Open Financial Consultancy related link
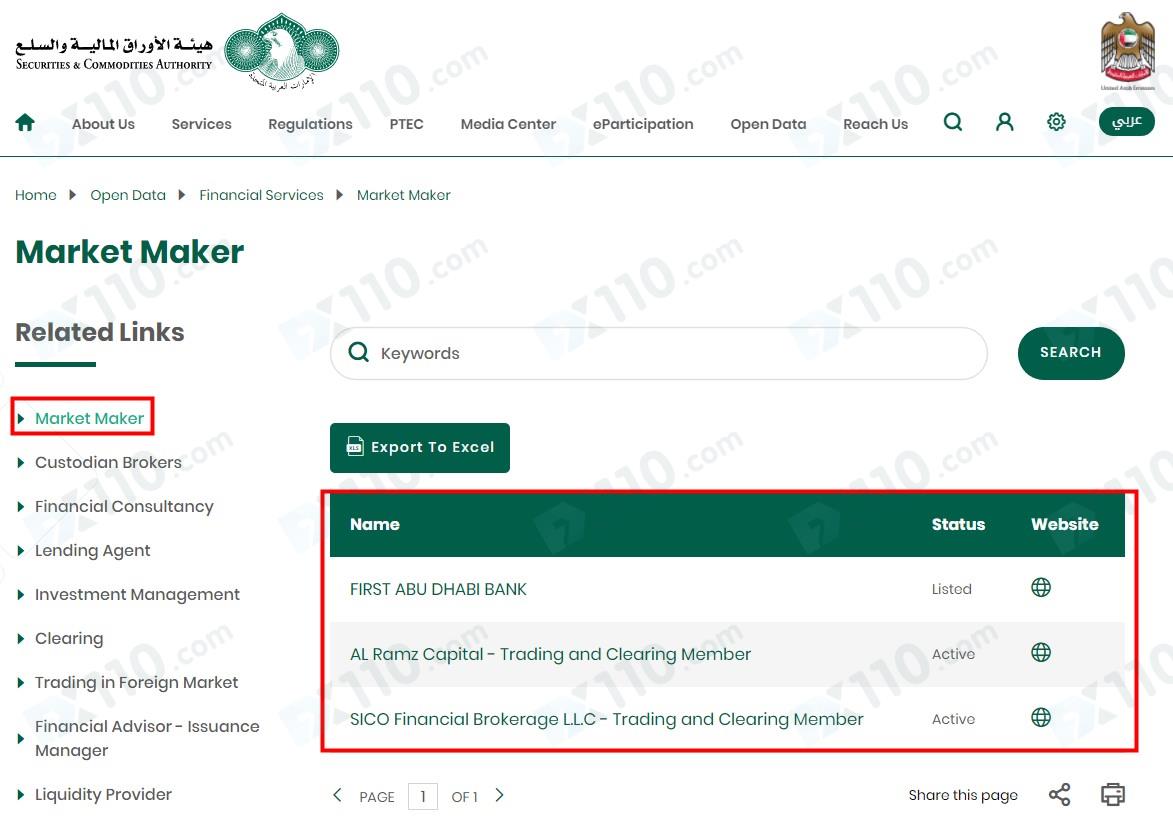The height and width of the screenshot is (817, 1173). coord(124,507)
